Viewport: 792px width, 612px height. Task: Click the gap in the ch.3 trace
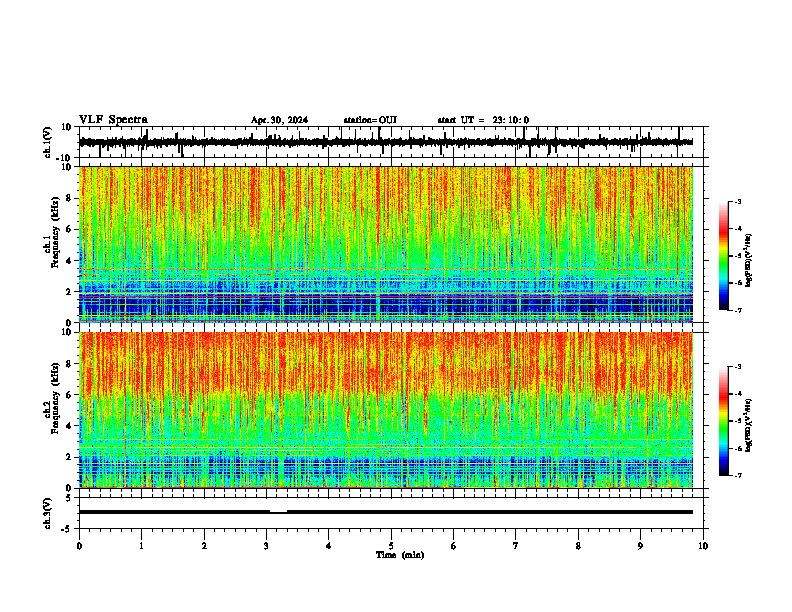[278, 512]
